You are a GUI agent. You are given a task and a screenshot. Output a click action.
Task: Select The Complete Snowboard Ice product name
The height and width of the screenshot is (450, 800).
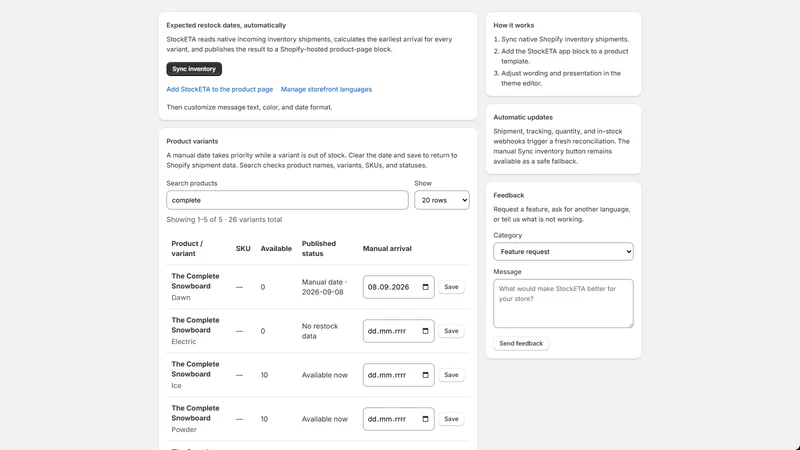195,369
